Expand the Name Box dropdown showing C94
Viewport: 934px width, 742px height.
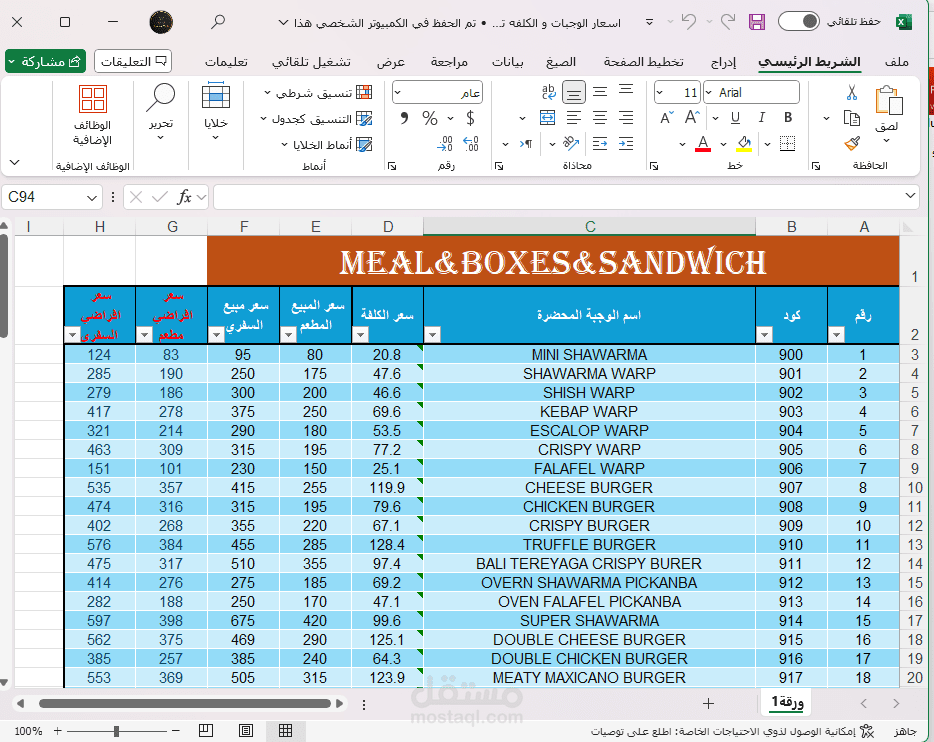click(x=91, y=198)
